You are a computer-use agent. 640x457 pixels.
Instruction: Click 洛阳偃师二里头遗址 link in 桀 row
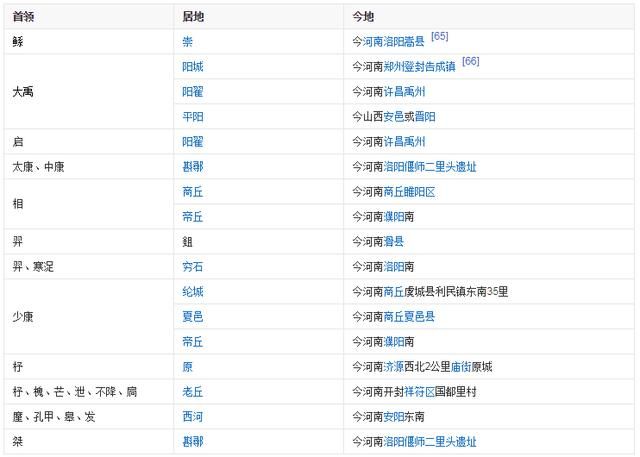pyautogui.click(x=430, y=441)
